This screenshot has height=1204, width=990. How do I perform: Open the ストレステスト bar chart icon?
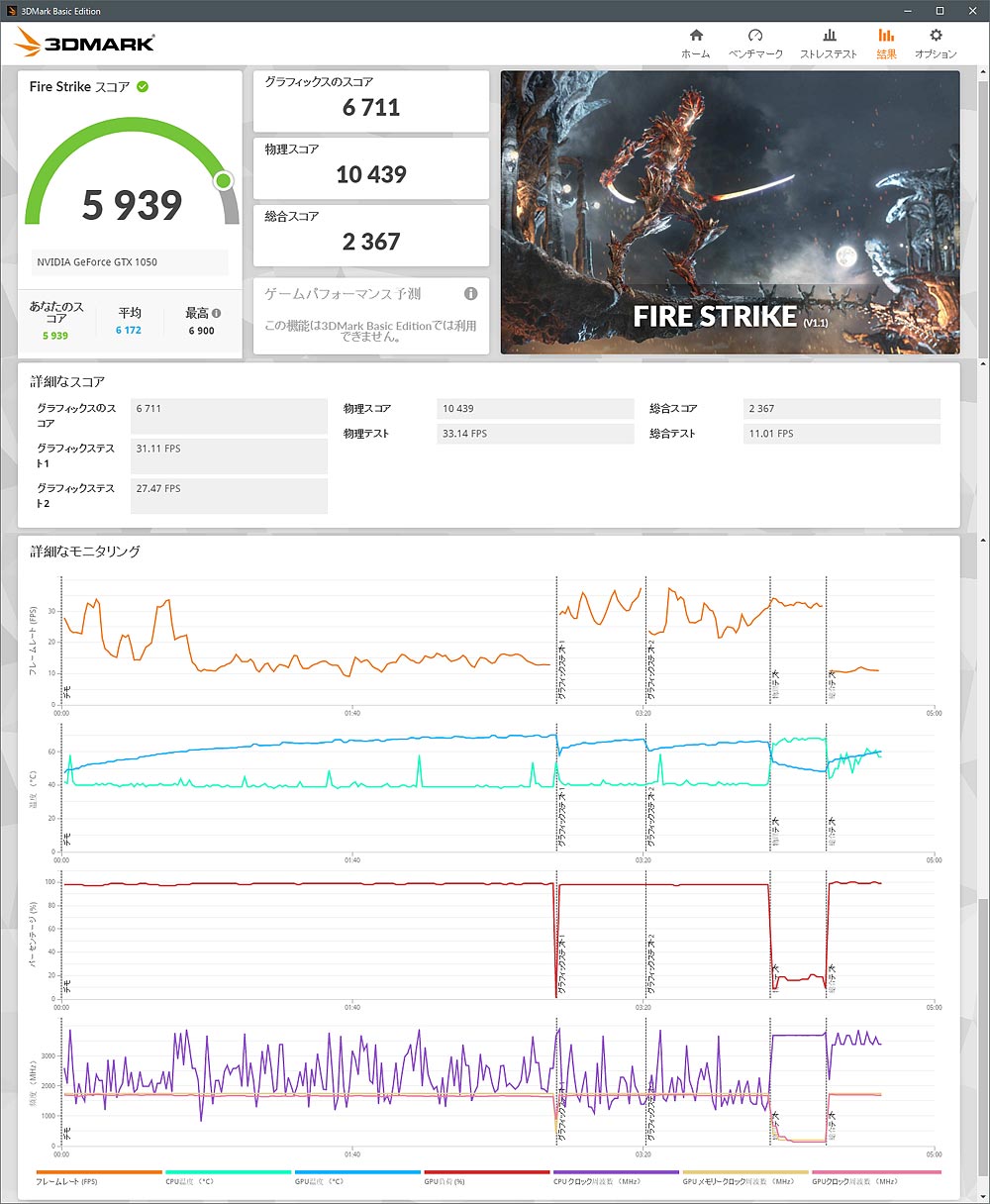830,36
